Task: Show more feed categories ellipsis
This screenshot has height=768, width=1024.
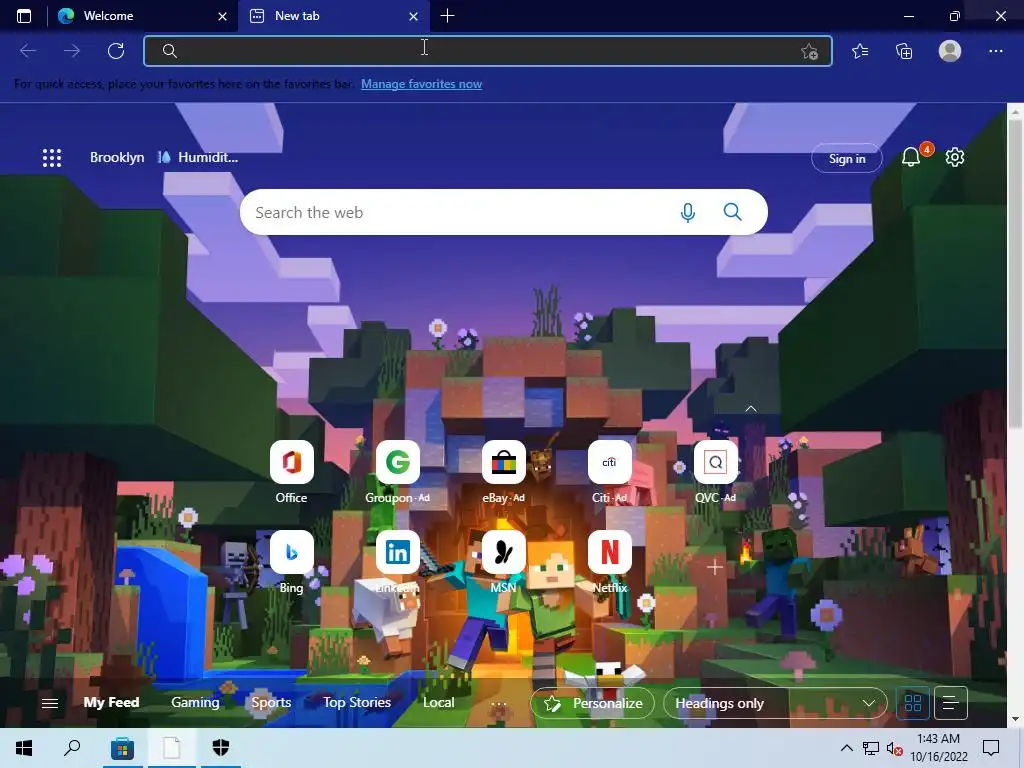Action: point(498,704)
